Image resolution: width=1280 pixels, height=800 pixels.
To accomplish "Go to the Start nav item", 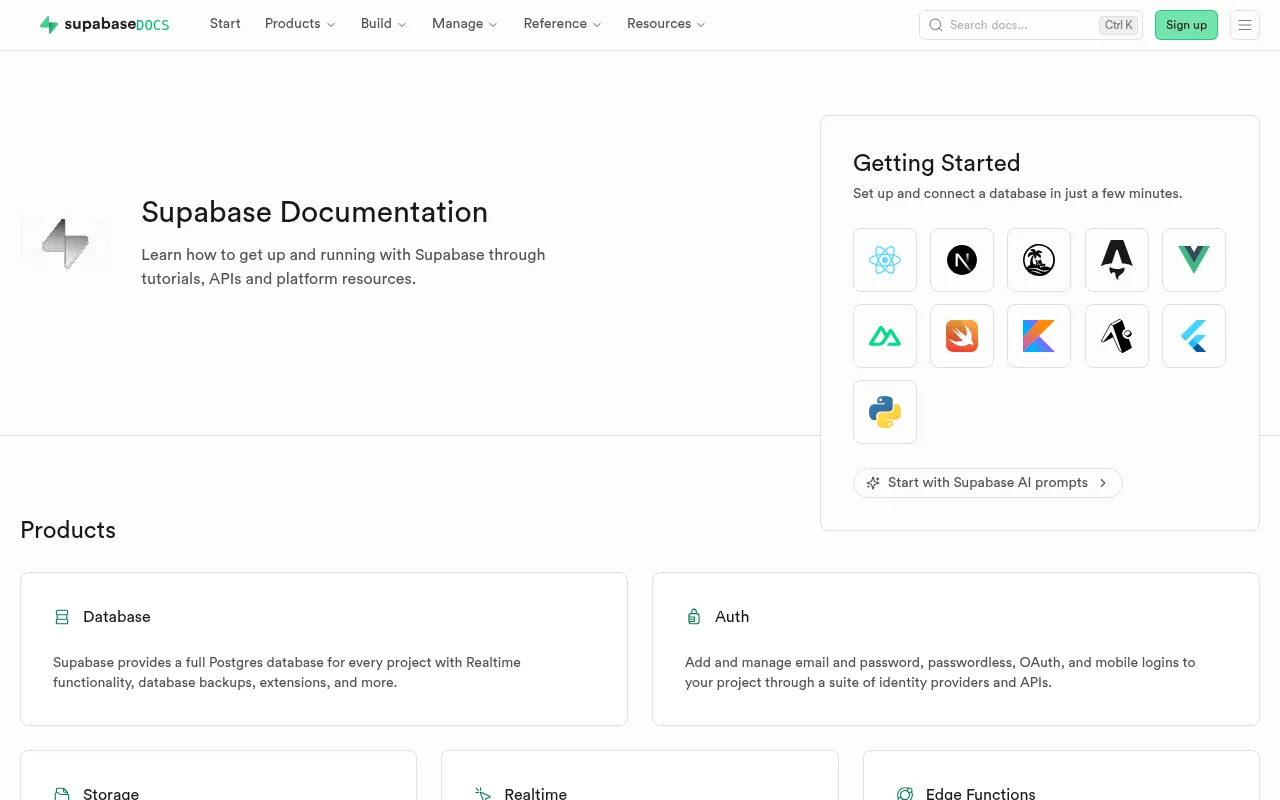I will coord(225,24).
